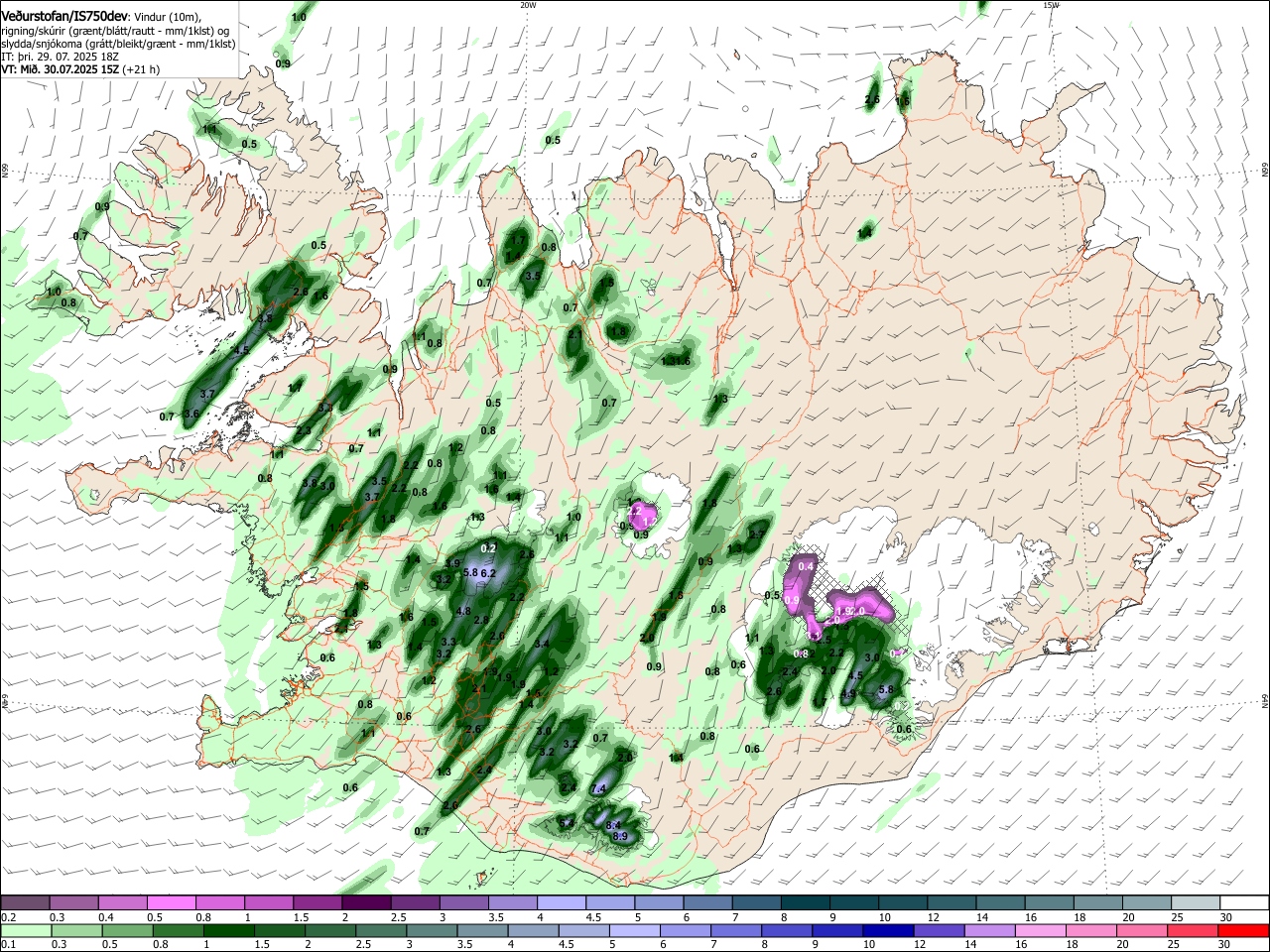
Task: Click the 4.8 precipitation value on the map
Action: click(x=463, y=612)
